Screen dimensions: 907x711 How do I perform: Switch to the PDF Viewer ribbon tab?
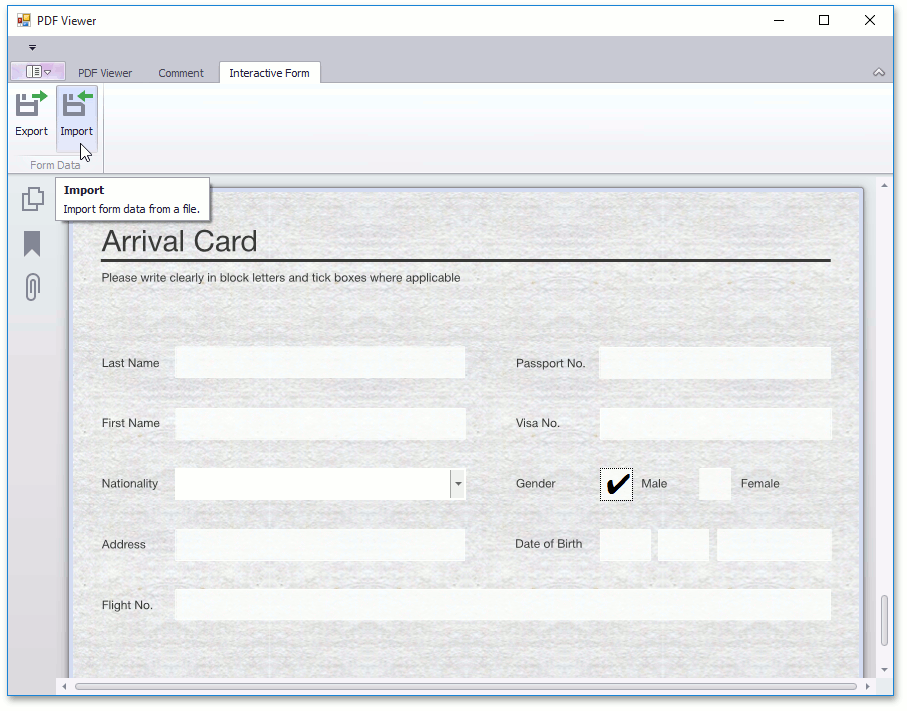pos(105,73)
